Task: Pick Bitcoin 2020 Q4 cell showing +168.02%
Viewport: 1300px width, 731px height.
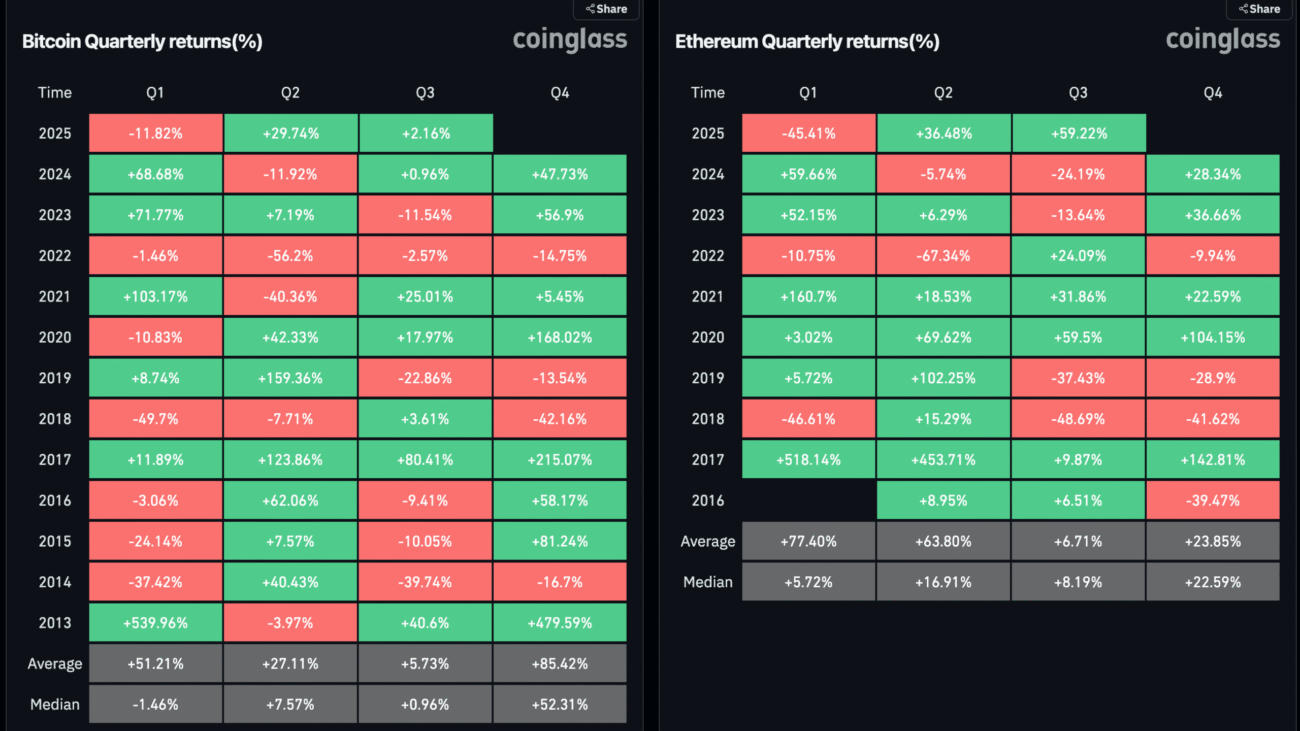Action: pyautogui.click(x=560, y=337)
